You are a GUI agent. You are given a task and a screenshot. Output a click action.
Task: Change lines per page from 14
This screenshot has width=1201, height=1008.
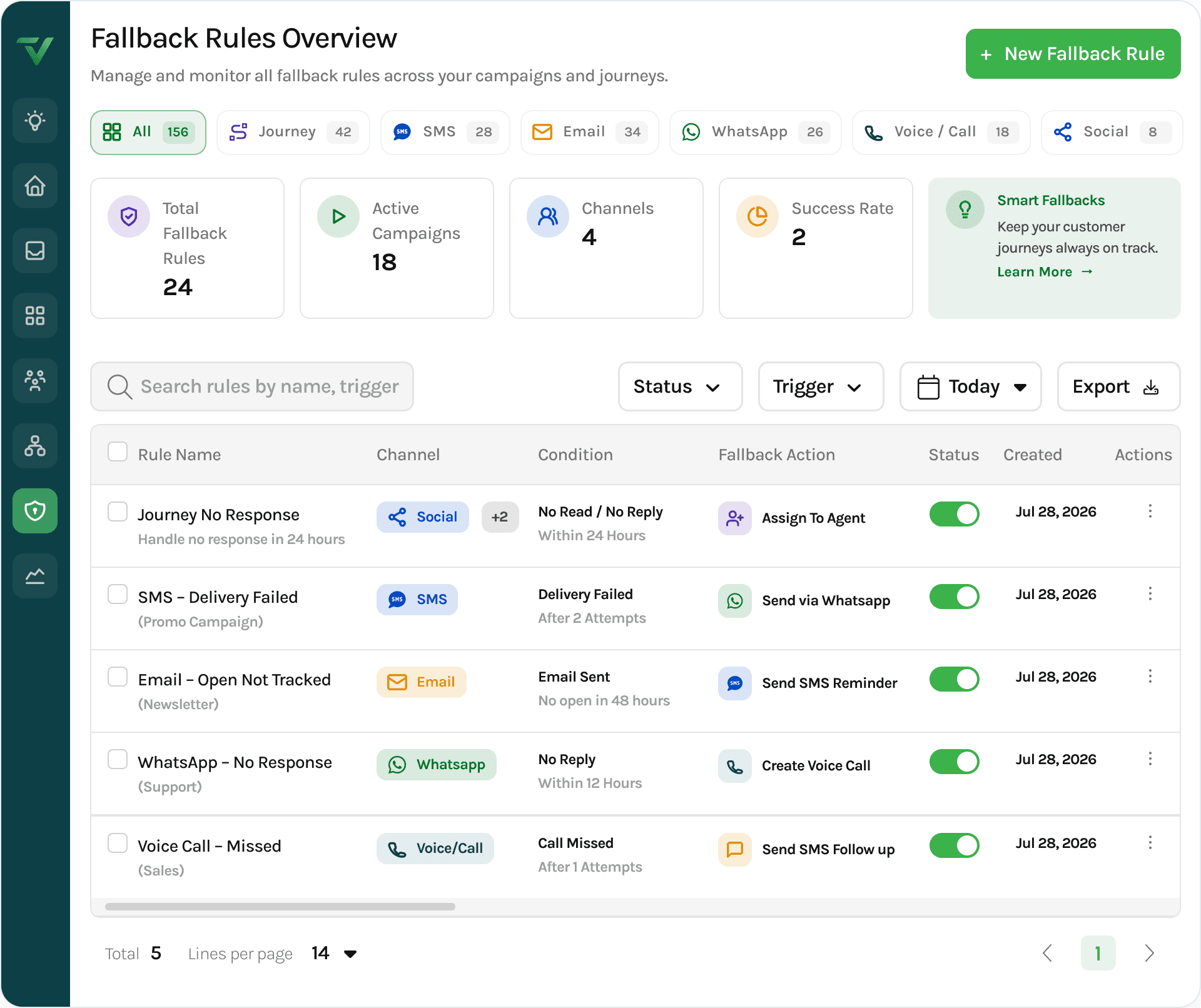click(x=334, y=953)
